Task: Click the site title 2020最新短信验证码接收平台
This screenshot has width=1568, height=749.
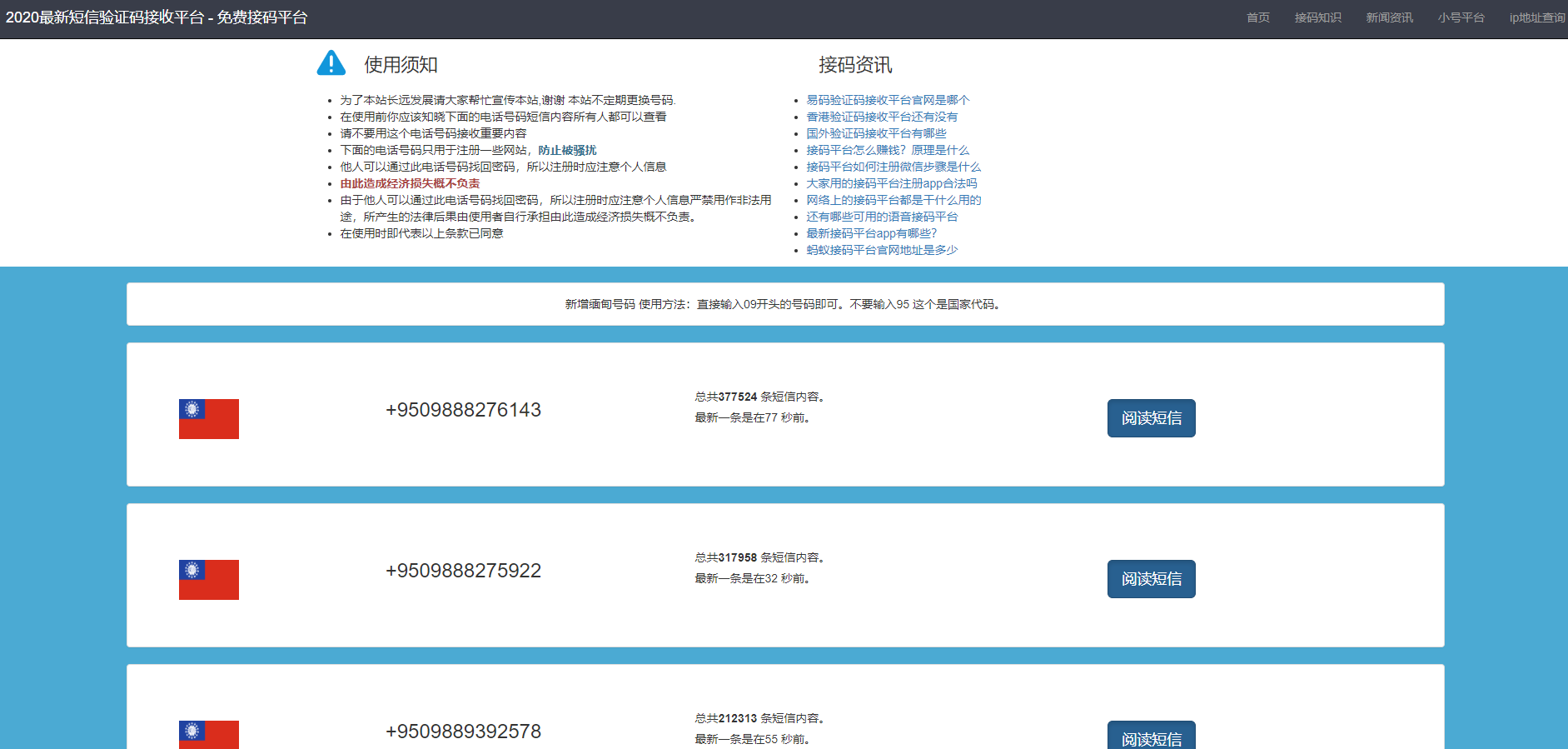Action: (x=157, y=17)
